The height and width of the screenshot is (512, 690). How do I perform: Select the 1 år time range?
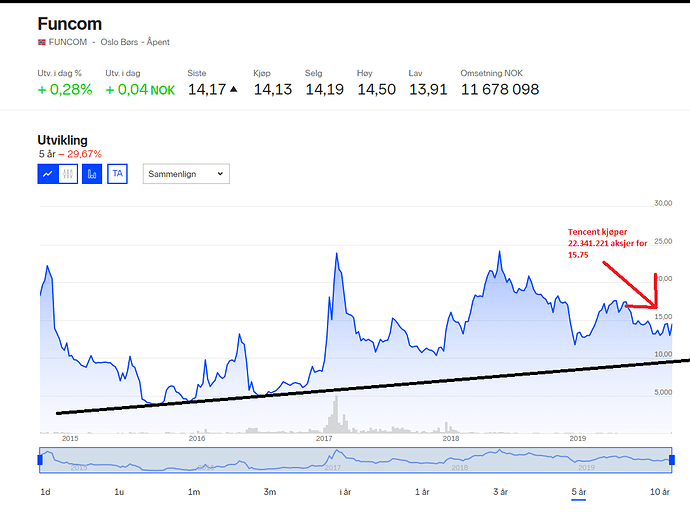pyautogui.click(x=422, y=492)
